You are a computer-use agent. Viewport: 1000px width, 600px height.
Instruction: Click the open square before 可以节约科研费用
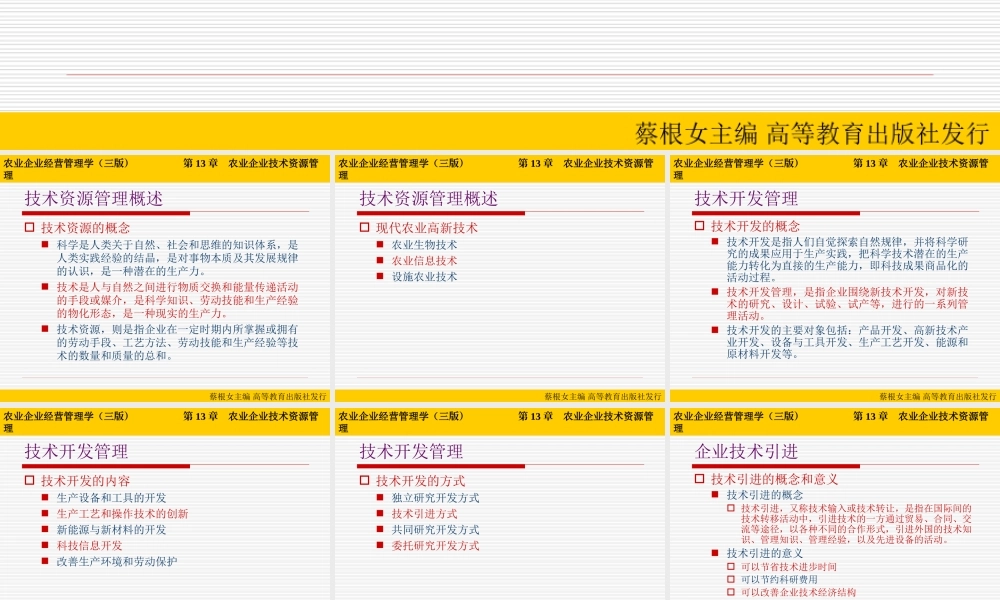(x=730, y=579)
